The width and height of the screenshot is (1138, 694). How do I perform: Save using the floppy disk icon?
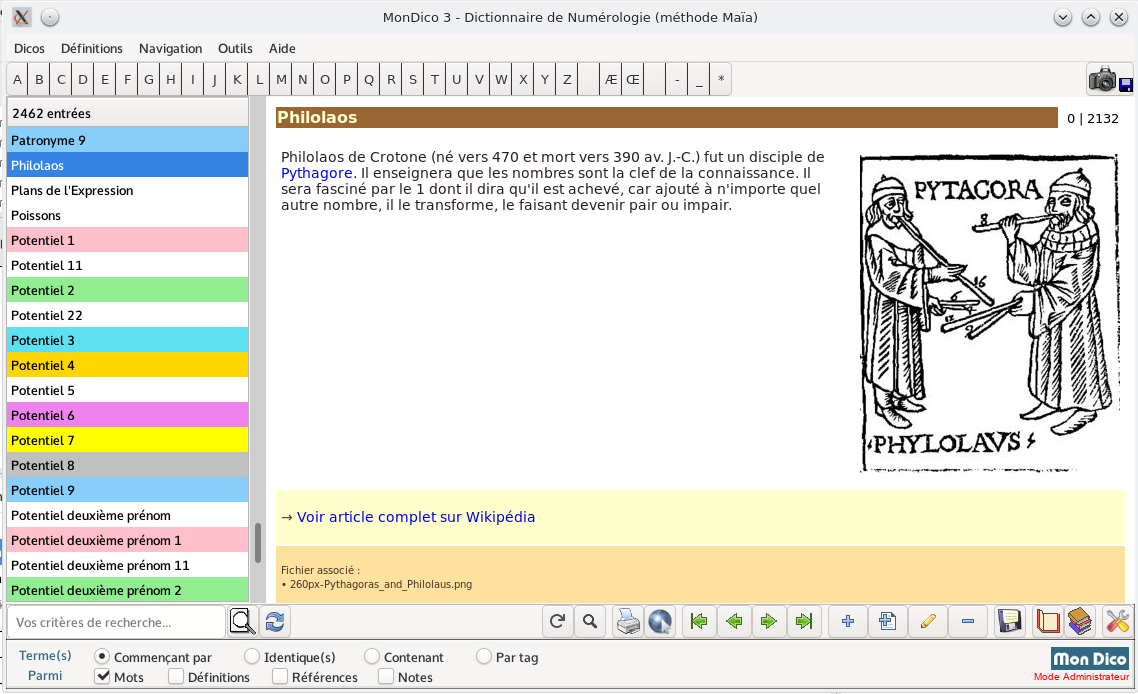[1009, 622]
